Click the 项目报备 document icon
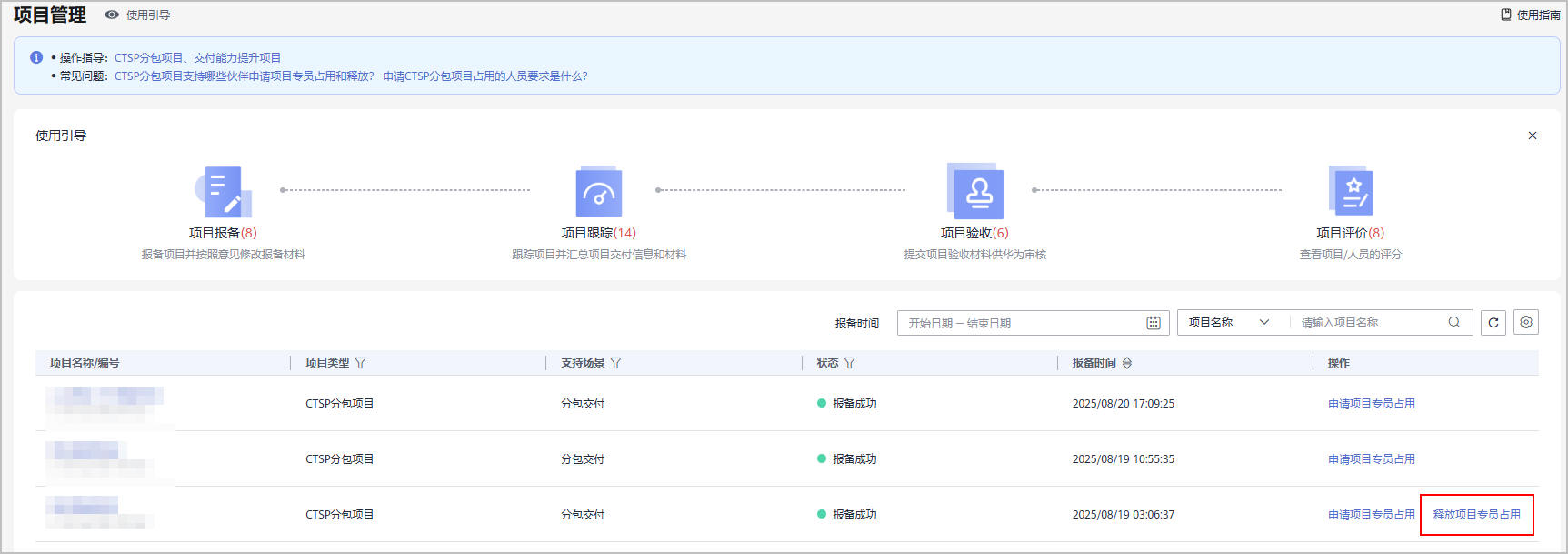Viewport: 1568px width, 554px height. 223,191
